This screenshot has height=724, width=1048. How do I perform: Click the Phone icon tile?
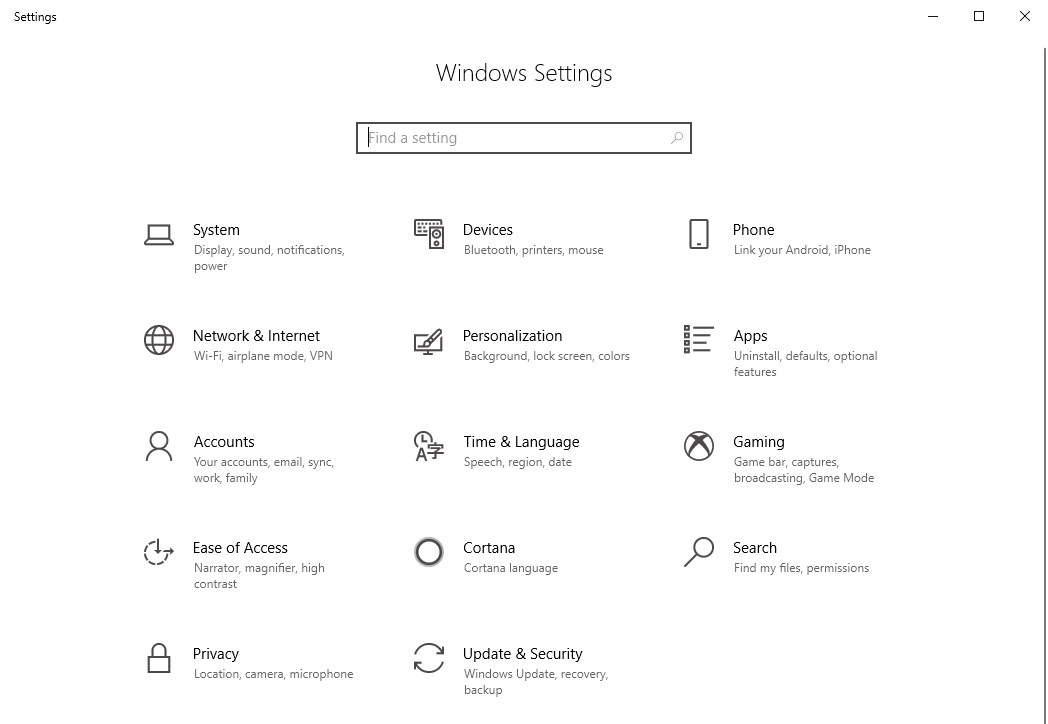[x=699, y=234]
